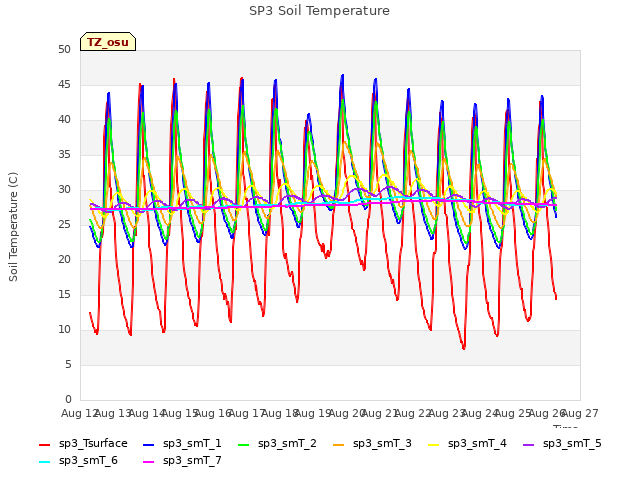Click the chart title SP3 Soil Temperature
The height and width of the screenshot is (480, 640).
(319, 11)
